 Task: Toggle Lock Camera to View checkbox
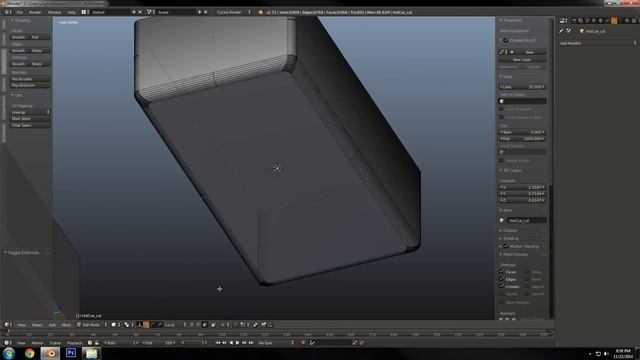pyautogui.click(x=501, y=117)
